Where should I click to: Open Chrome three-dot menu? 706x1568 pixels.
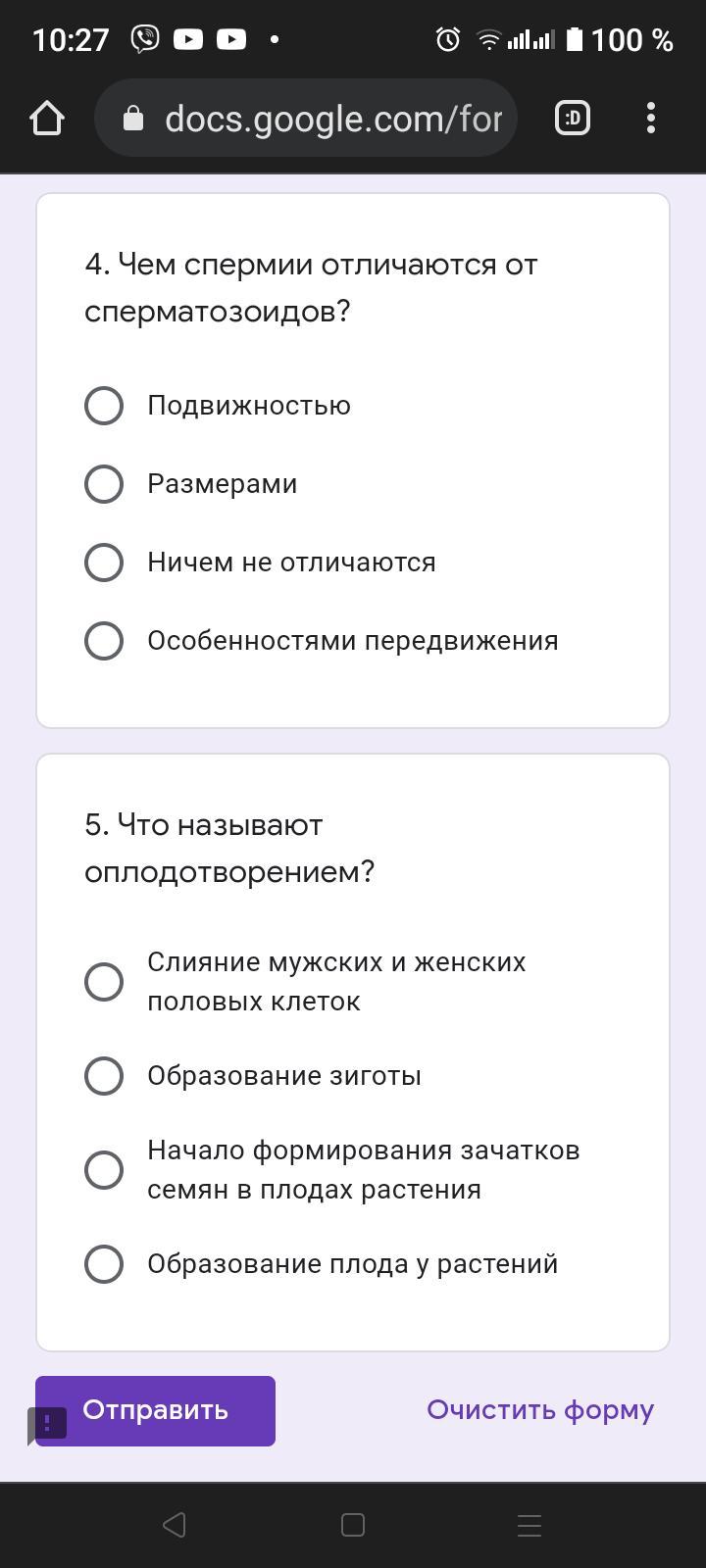coord(651,119)
